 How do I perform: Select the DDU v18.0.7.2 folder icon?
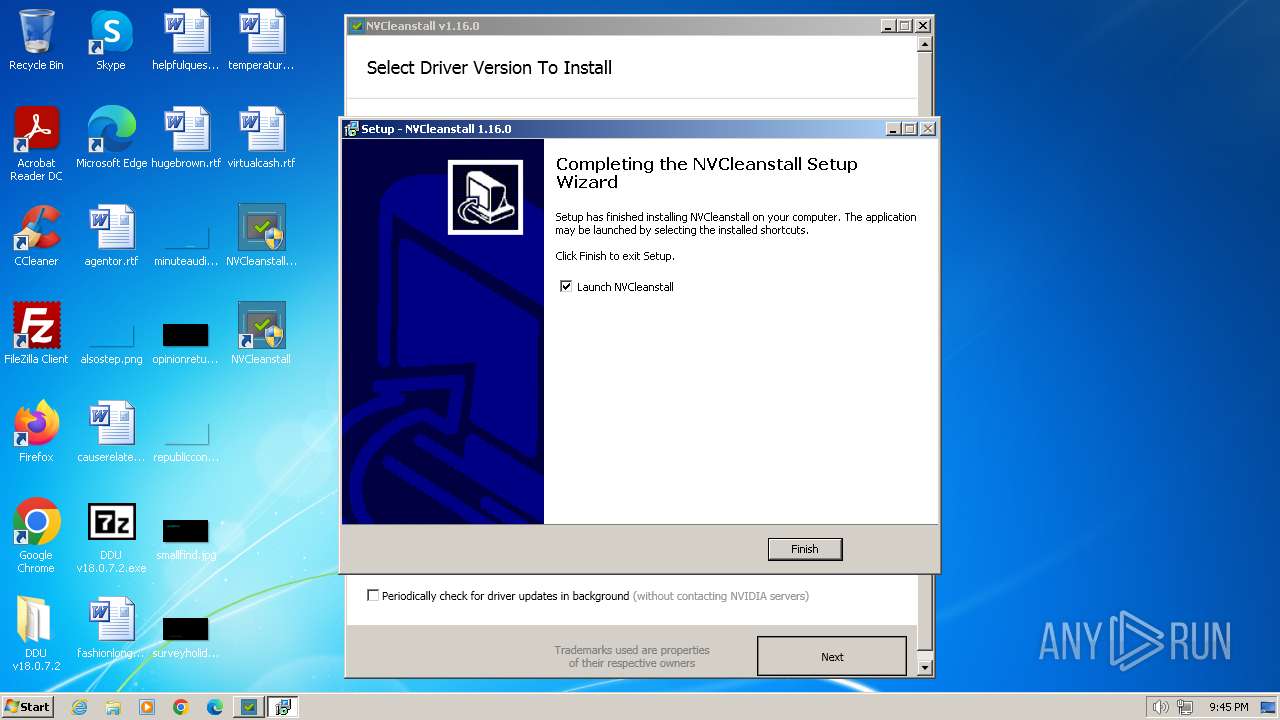36,634
